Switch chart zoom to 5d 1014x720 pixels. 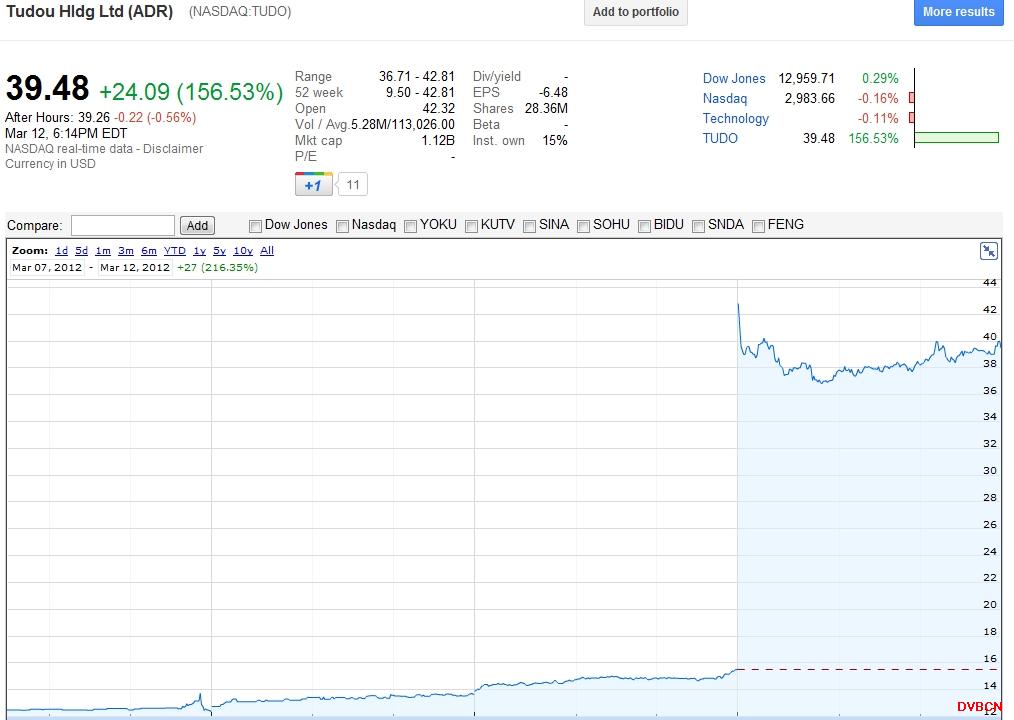[x=82, y=251]
